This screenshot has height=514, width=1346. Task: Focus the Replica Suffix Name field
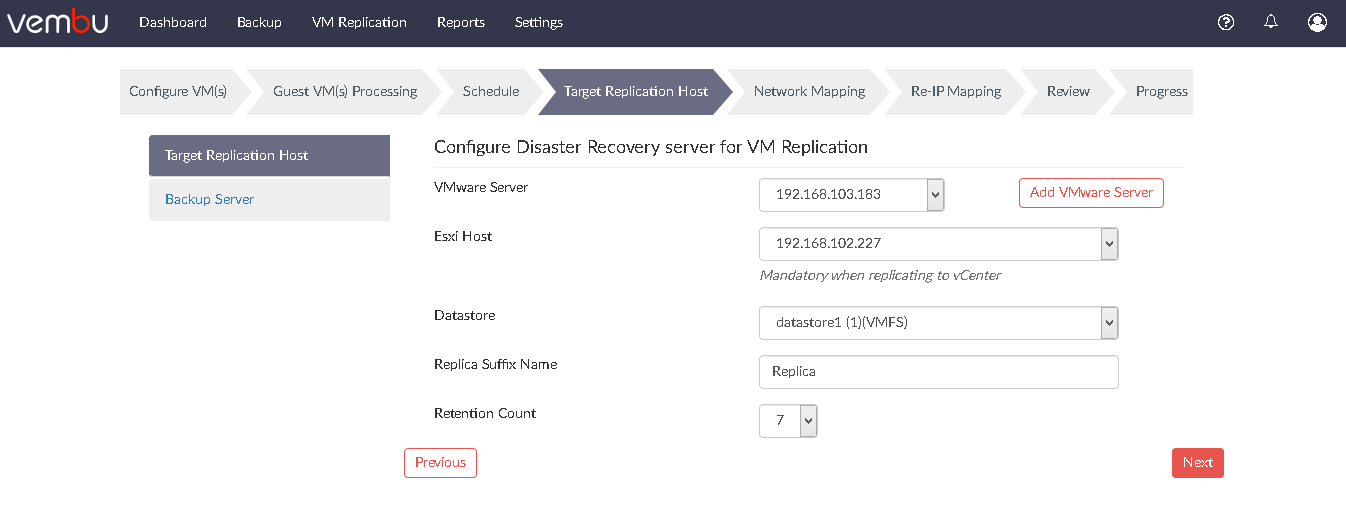[x=938, y=372]
